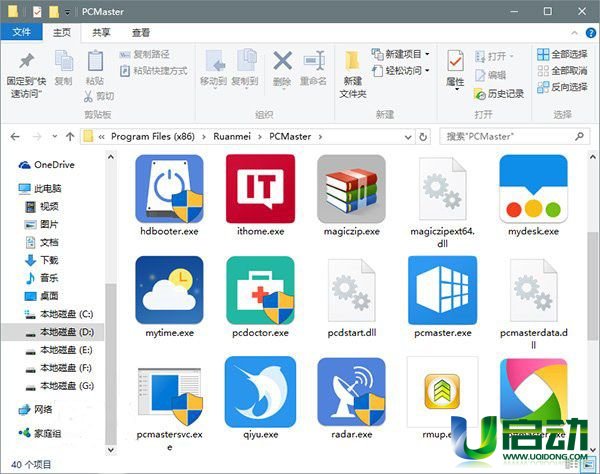The width and height of the screenshot is (600, 474).
Task: Click 全部取消 select none
Action: tap(562, 71)
